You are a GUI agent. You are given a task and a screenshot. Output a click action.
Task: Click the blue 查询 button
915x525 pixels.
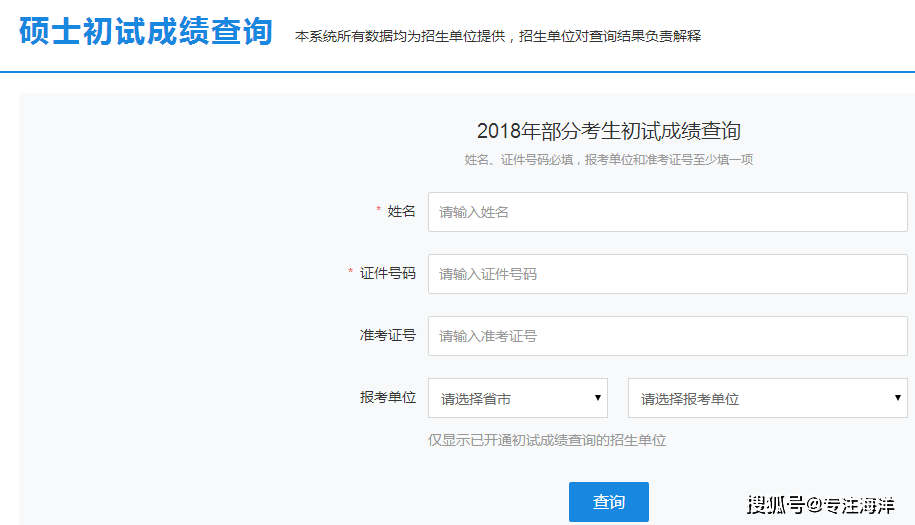click(x=609, y=502)
